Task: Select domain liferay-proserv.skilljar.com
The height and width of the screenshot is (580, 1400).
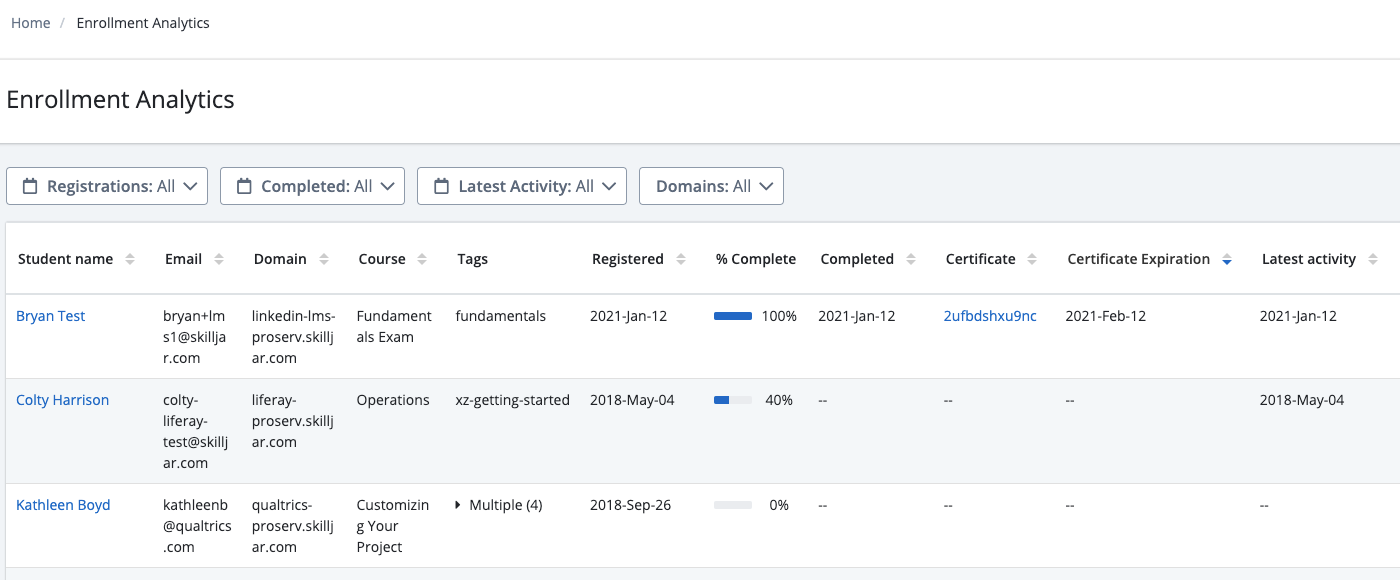Action: [293, 421]
